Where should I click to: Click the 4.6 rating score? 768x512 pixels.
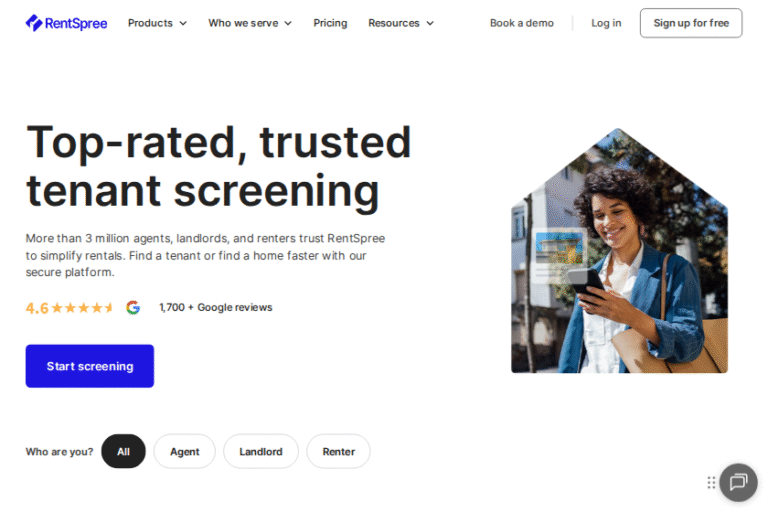[x=37, y=308]
